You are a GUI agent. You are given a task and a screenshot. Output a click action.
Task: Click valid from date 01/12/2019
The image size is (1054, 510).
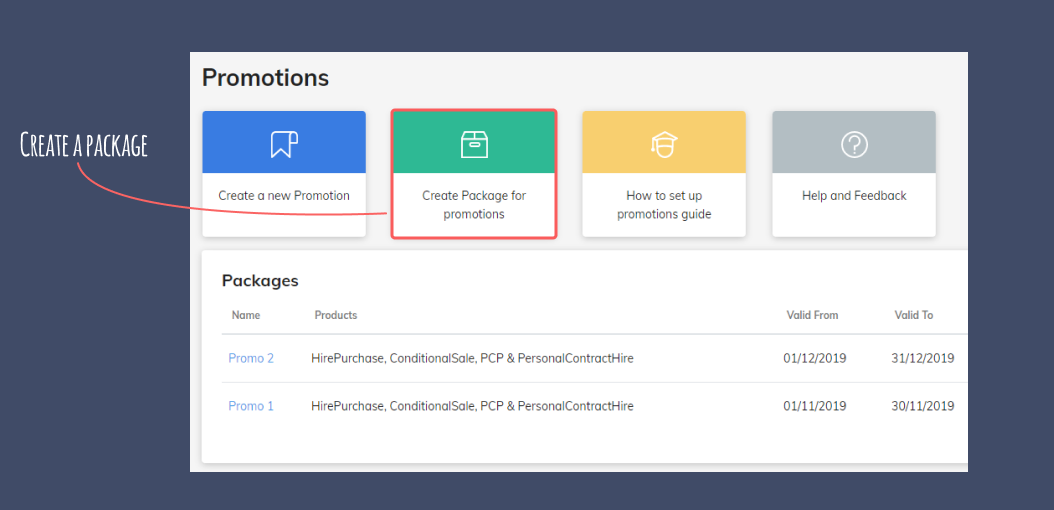tap(815, 358)
